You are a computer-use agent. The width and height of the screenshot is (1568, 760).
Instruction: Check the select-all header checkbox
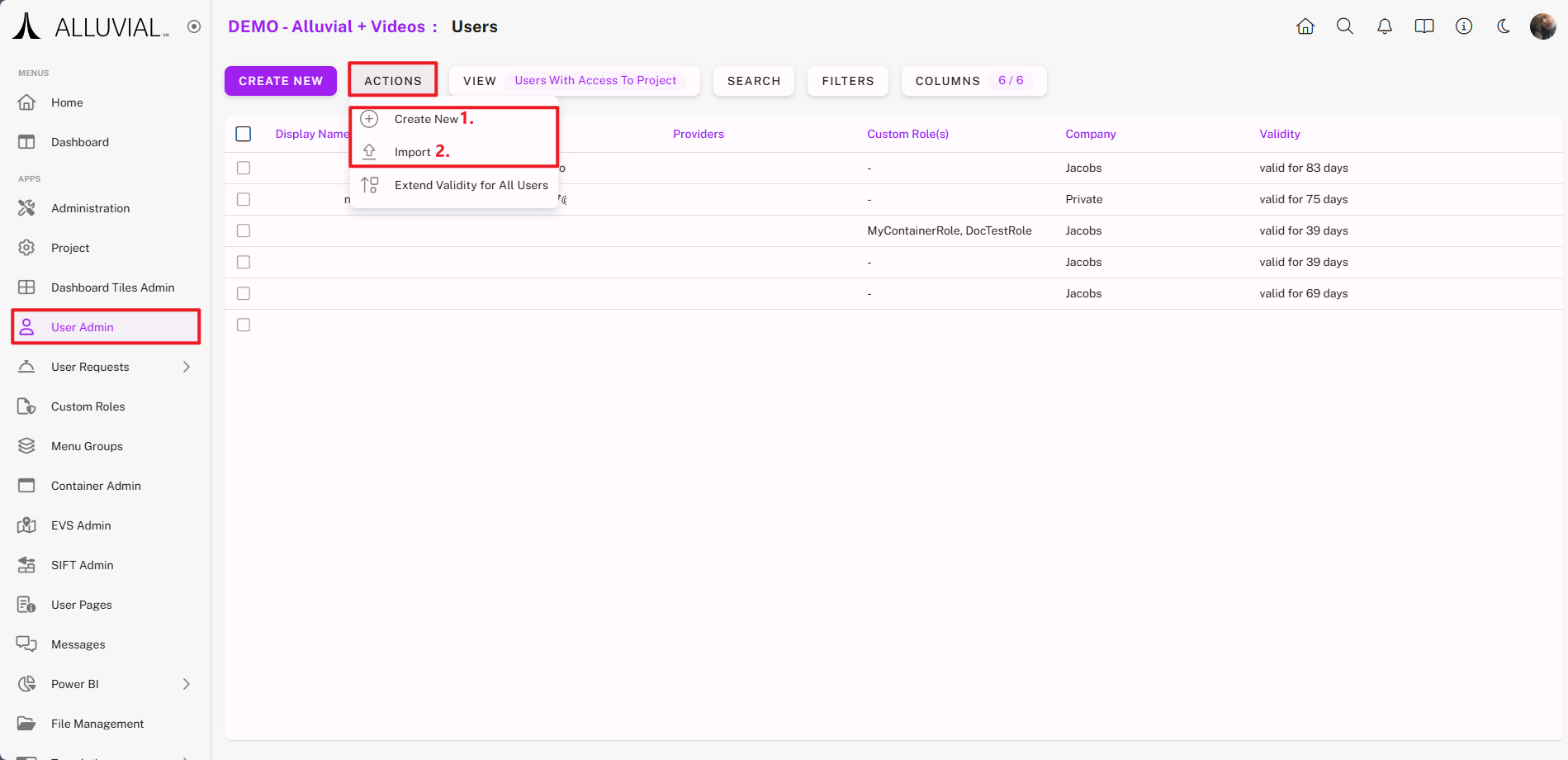(x=244, y=134)
